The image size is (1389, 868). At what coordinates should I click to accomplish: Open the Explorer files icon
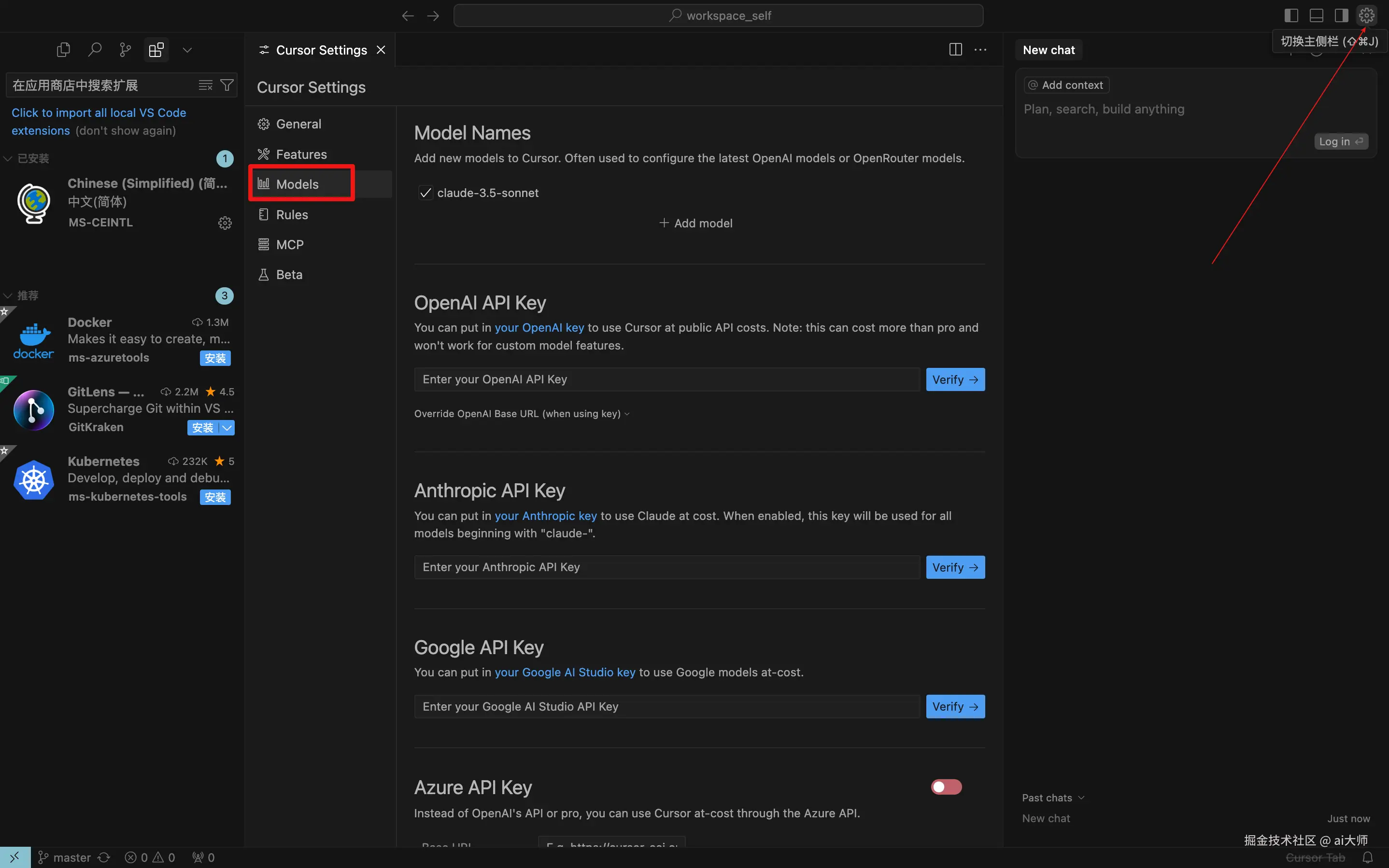click(63, 50)
